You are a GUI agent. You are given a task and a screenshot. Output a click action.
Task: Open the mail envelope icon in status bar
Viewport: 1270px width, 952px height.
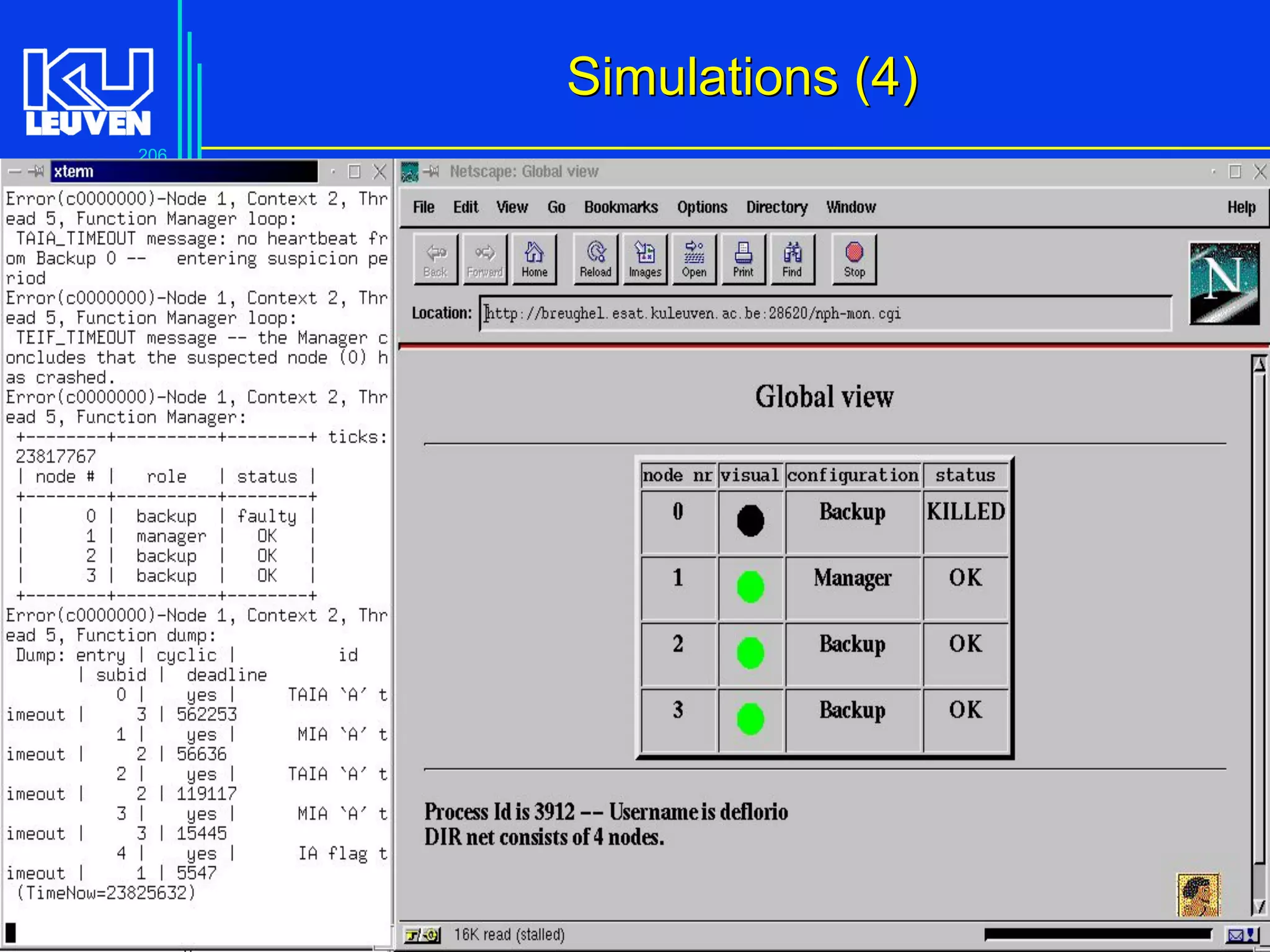[x=1242, y=935]
